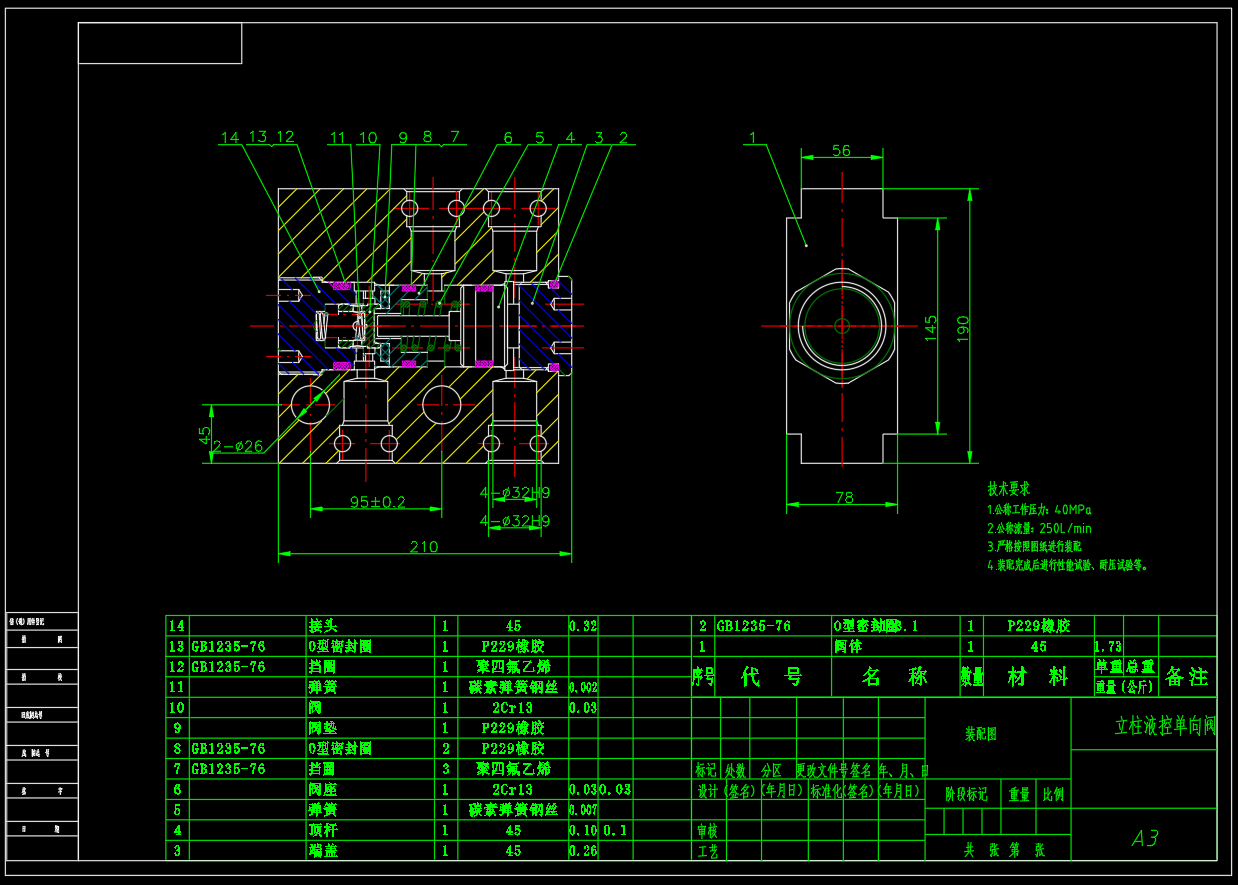Image resolution: width=1238 pixels, height=885 pixels.
Task: Select part row 接头 in the parts list
Action: click(x=322, y=625)
